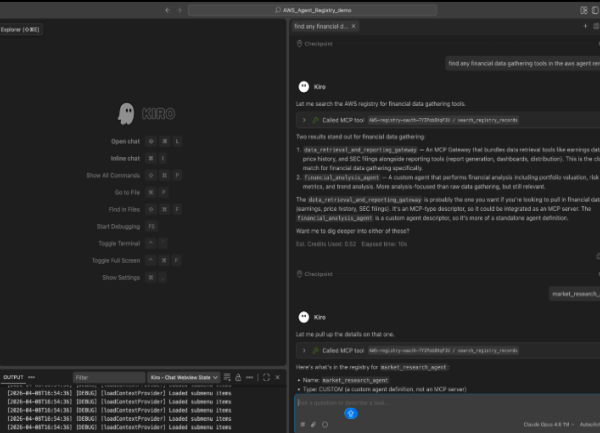The width and height of the screenshot is (600, 433).
Task: Click 'financial_analysis_agent' in result two
Action: (x=341, y=177)
